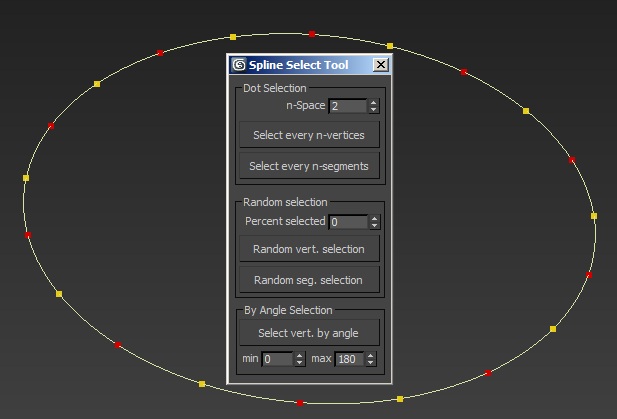The height and width of the screenshot is (419, 617).
Task: Raise Percent selected using up arrow
Action: point(375,218)
